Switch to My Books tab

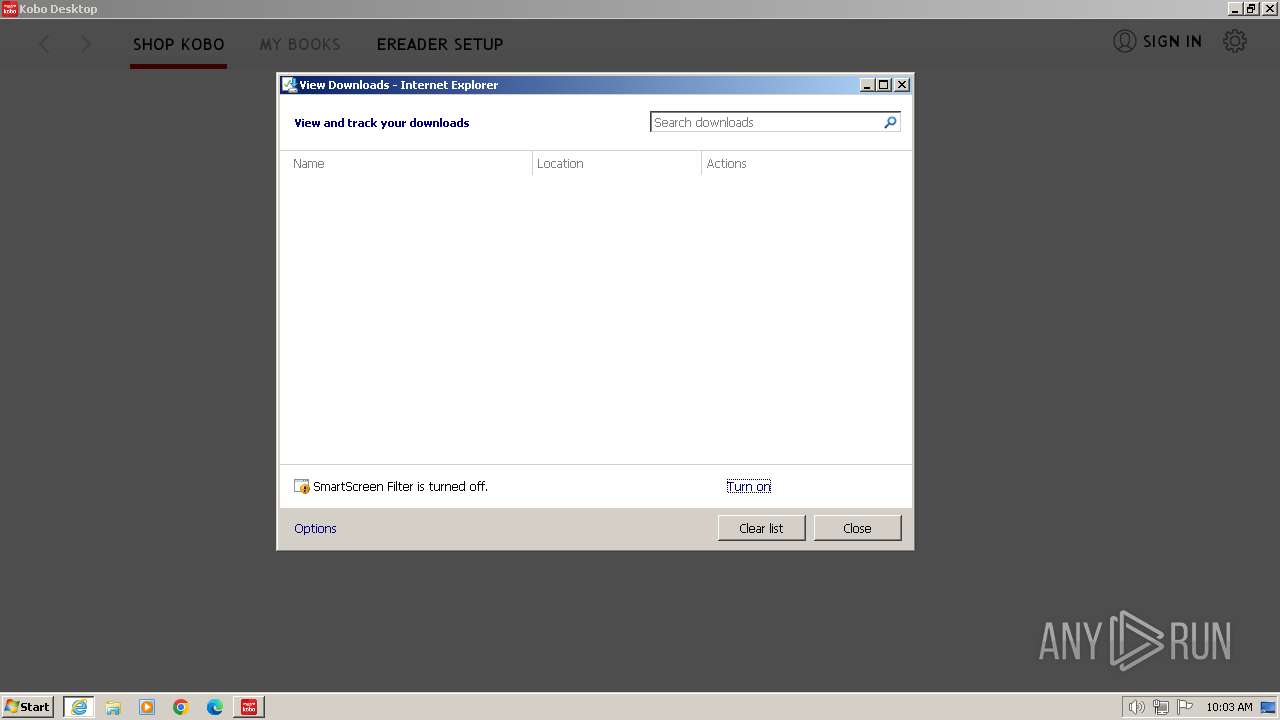pos(300,44)
